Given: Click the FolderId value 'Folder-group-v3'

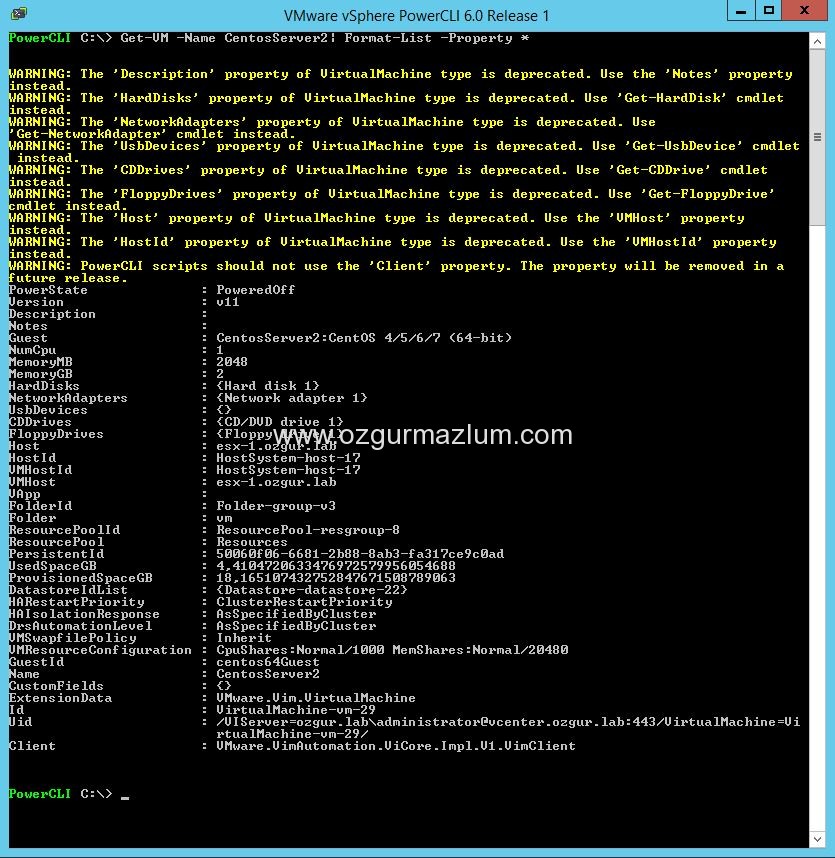Looking at the screenshot, I should click(x=276, y=506).
